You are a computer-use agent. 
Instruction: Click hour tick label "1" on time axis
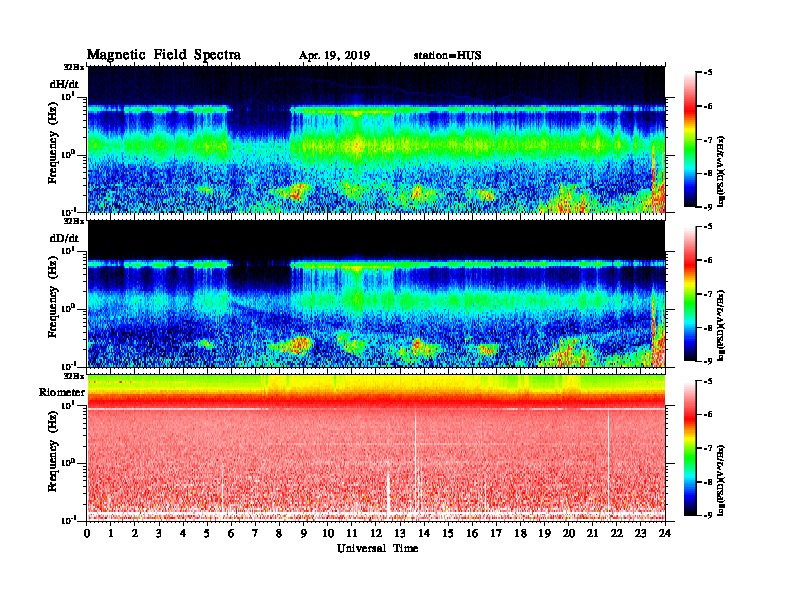(x=111, y=533)
